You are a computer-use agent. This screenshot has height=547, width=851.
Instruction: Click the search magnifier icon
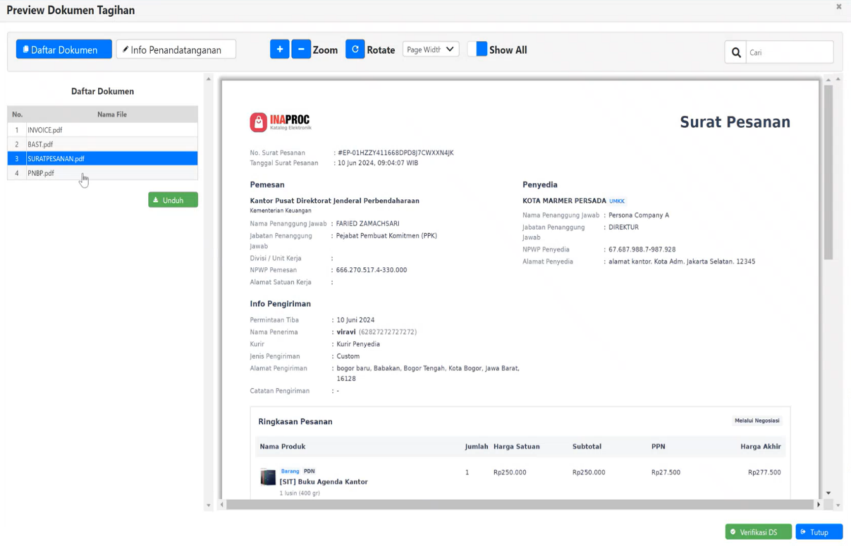coord(736,52)
